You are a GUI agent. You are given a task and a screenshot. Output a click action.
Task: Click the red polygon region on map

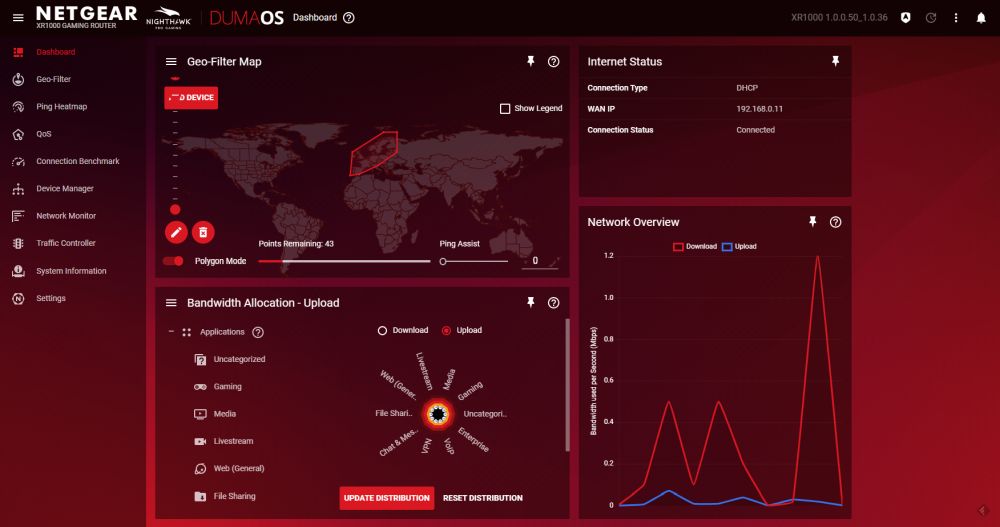click(x=372, y=153)
